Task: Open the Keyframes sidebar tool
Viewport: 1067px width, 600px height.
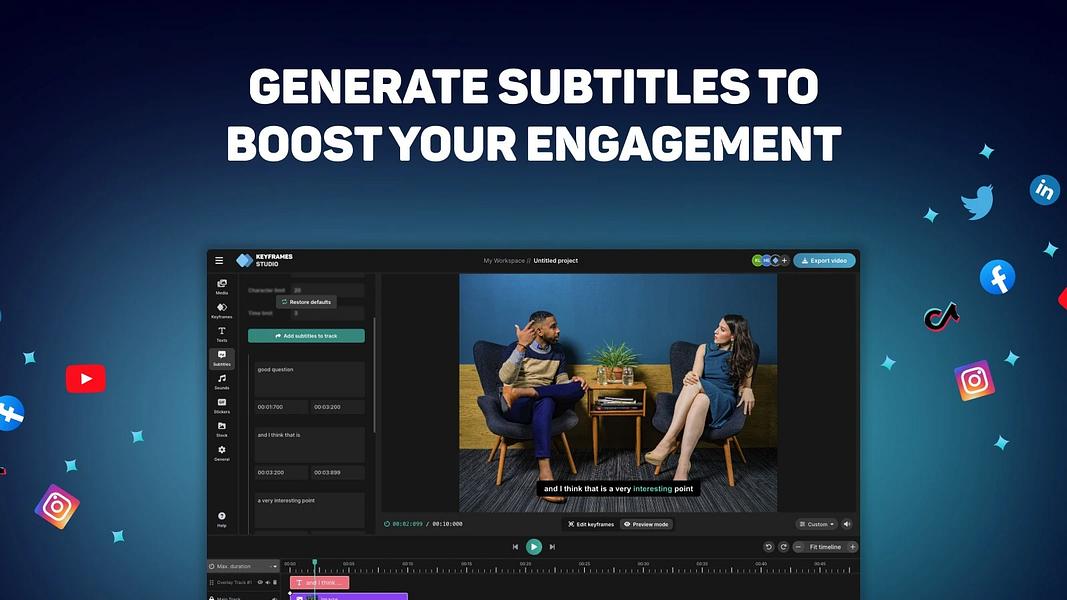Action: tap(222, 310)
